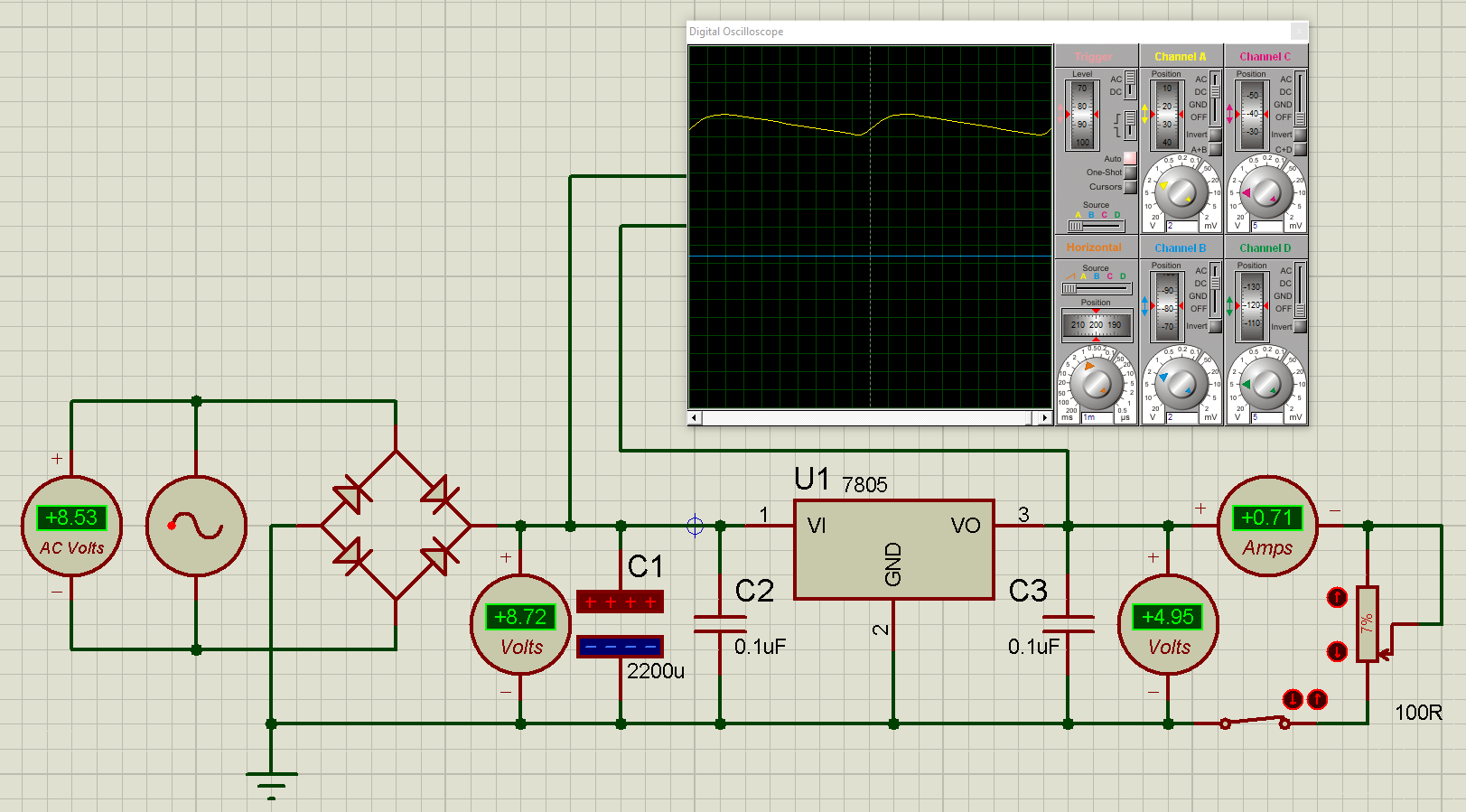Click the switch close (down arrow) actuator
Image resolution: width=1466 pixels, height=812 pixels.
click(x=1293, y=699)
